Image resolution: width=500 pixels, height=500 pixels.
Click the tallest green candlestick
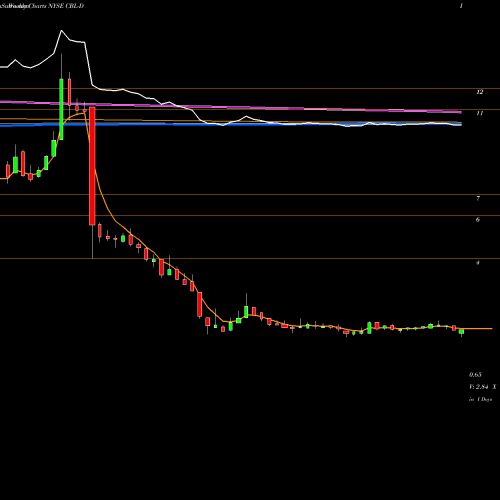tap(61, 109)
